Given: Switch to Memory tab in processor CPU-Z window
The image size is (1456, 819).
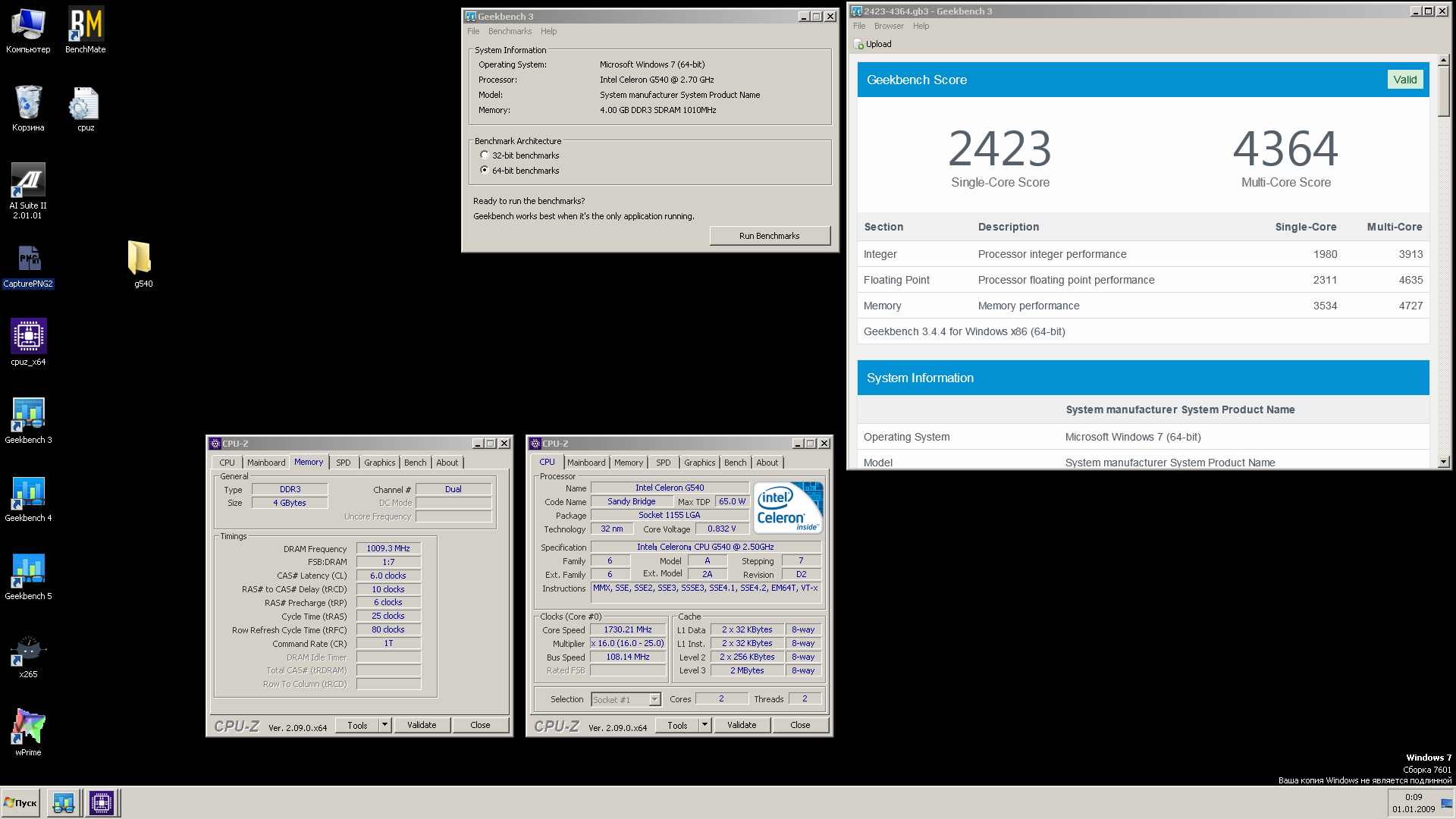Looking at the screenshot, I should (629, 463).
